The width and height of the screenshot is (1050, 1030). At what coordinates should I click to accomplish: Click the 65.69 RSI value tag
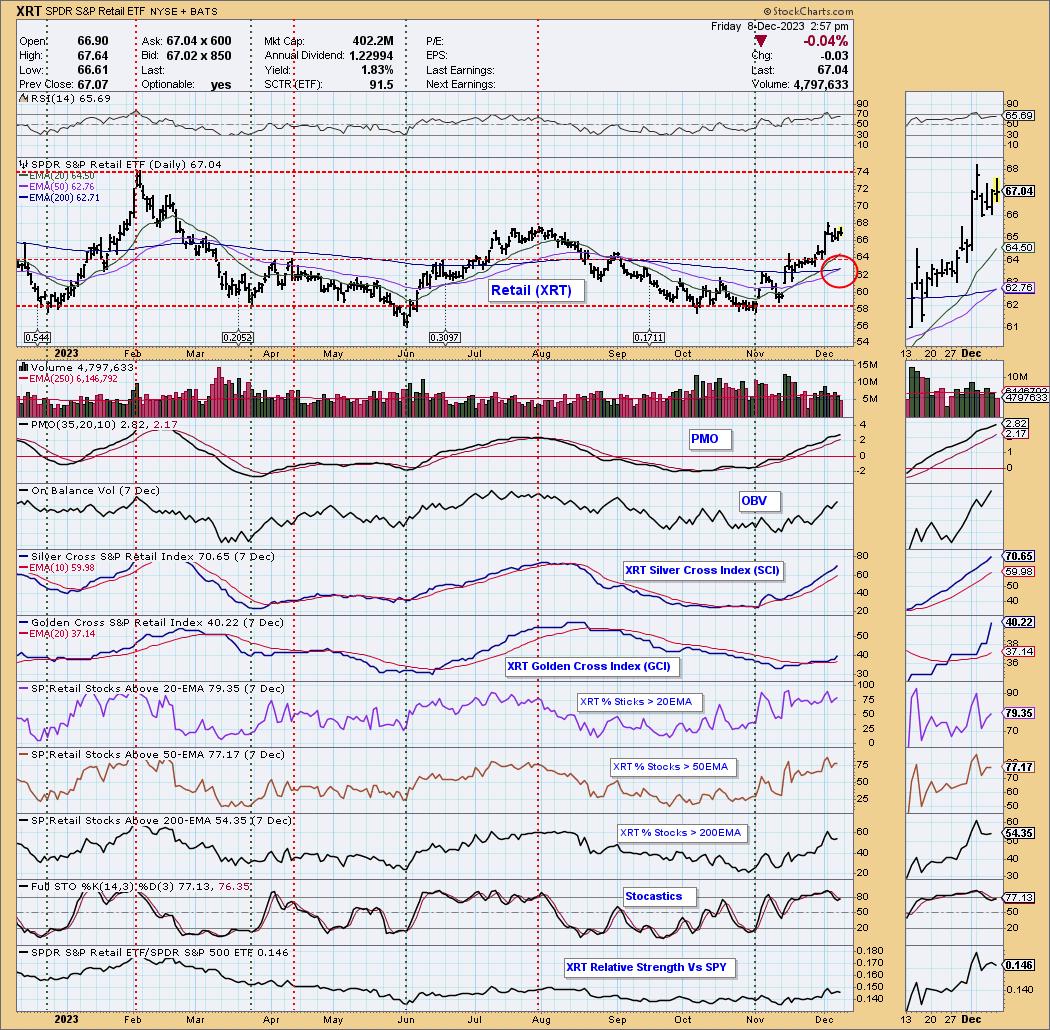1019,115
